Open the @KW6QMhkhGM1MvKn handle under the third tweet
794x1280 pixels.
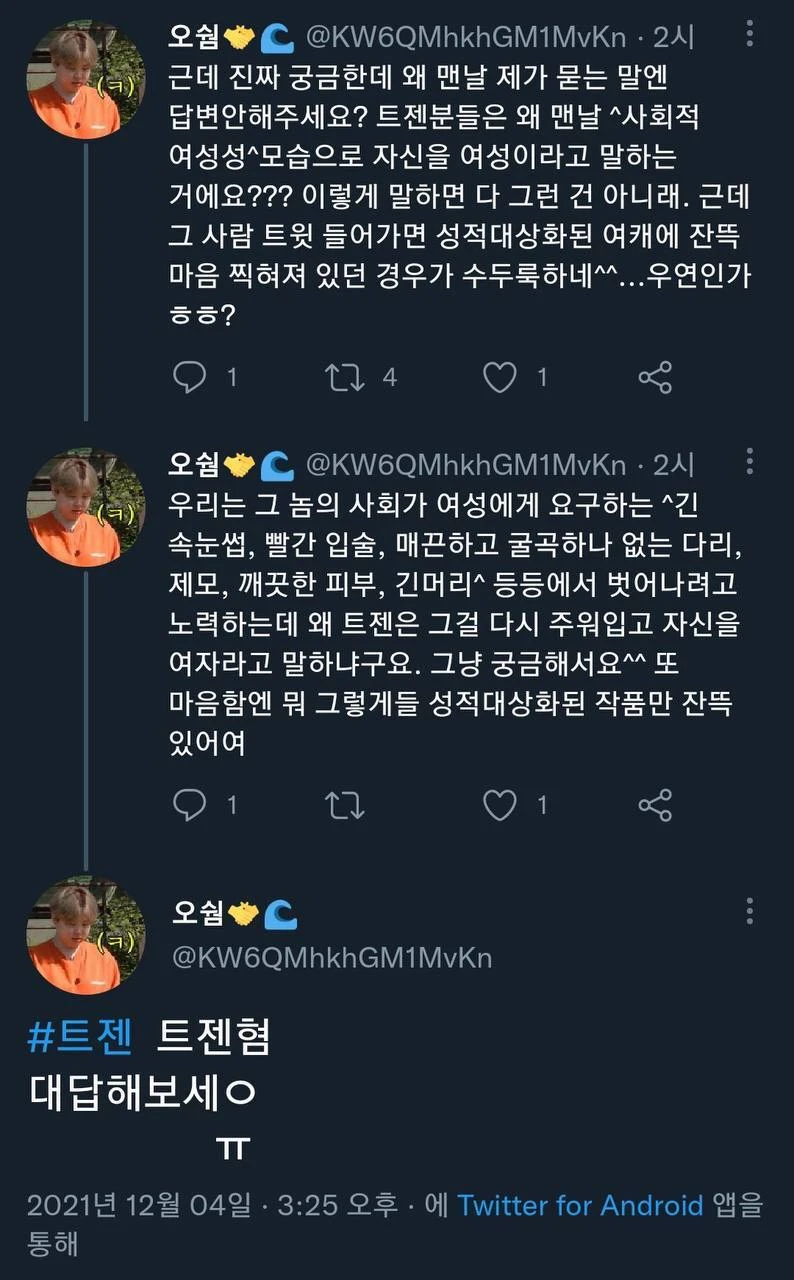pos(332,957)
